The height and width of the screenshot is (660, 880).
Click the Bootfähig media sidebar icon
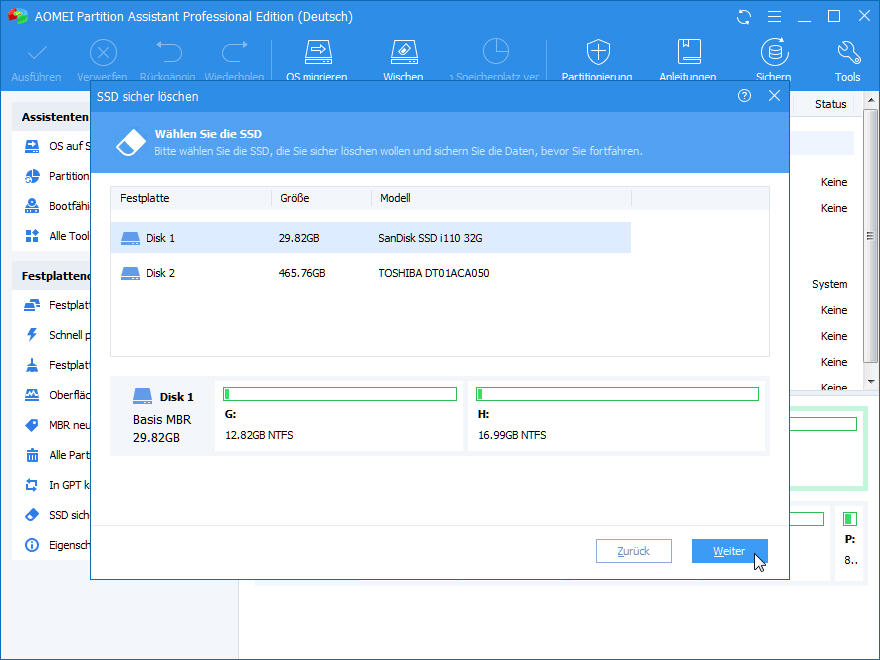(x=32, y=206)
